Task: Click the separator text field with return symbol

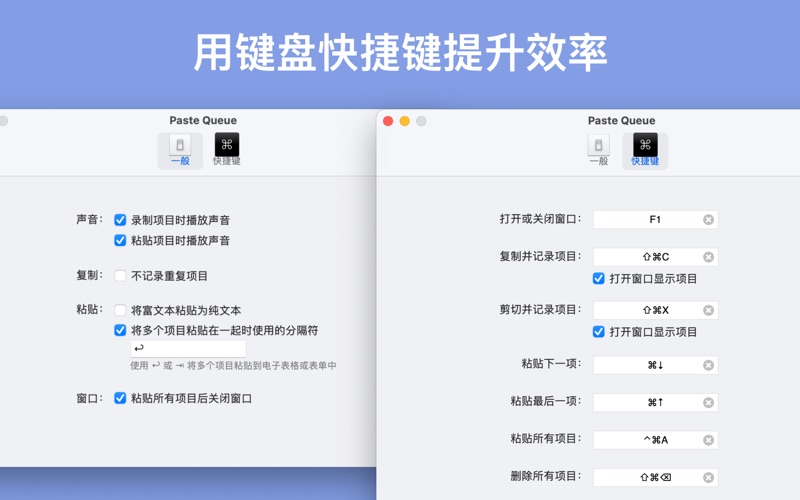Action: [x=188, y=348]
